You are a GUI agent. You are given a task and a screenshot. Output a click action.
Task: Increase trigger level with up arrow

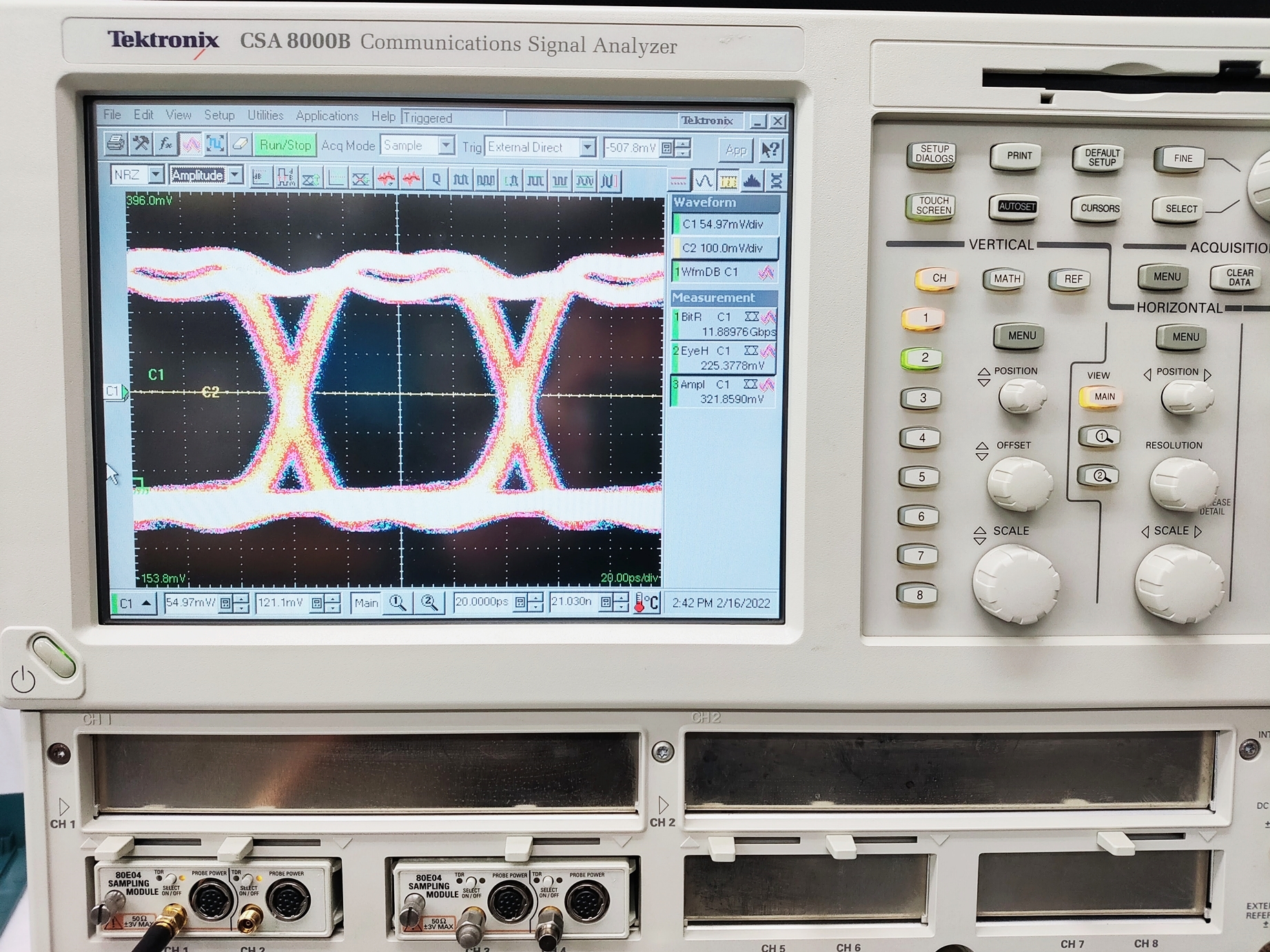pos(682,143)
